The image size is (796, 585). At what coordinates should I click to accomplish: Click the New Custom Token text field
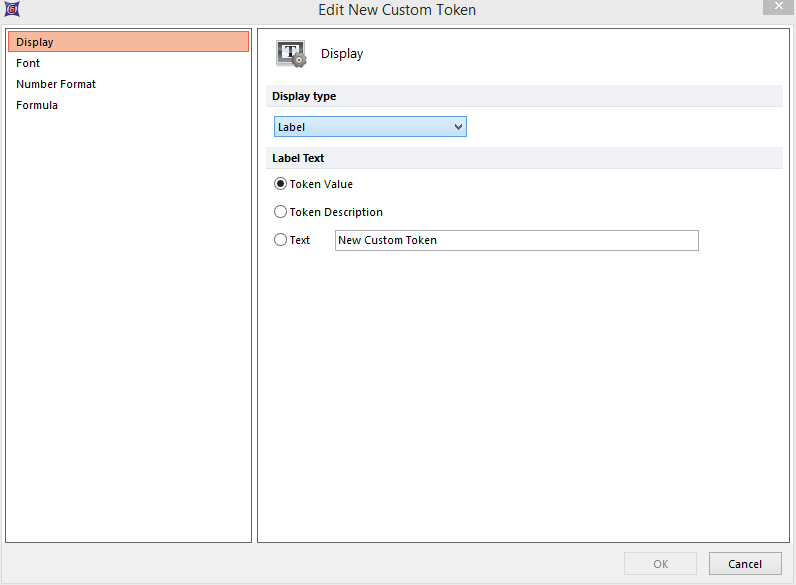click(516, 240)
